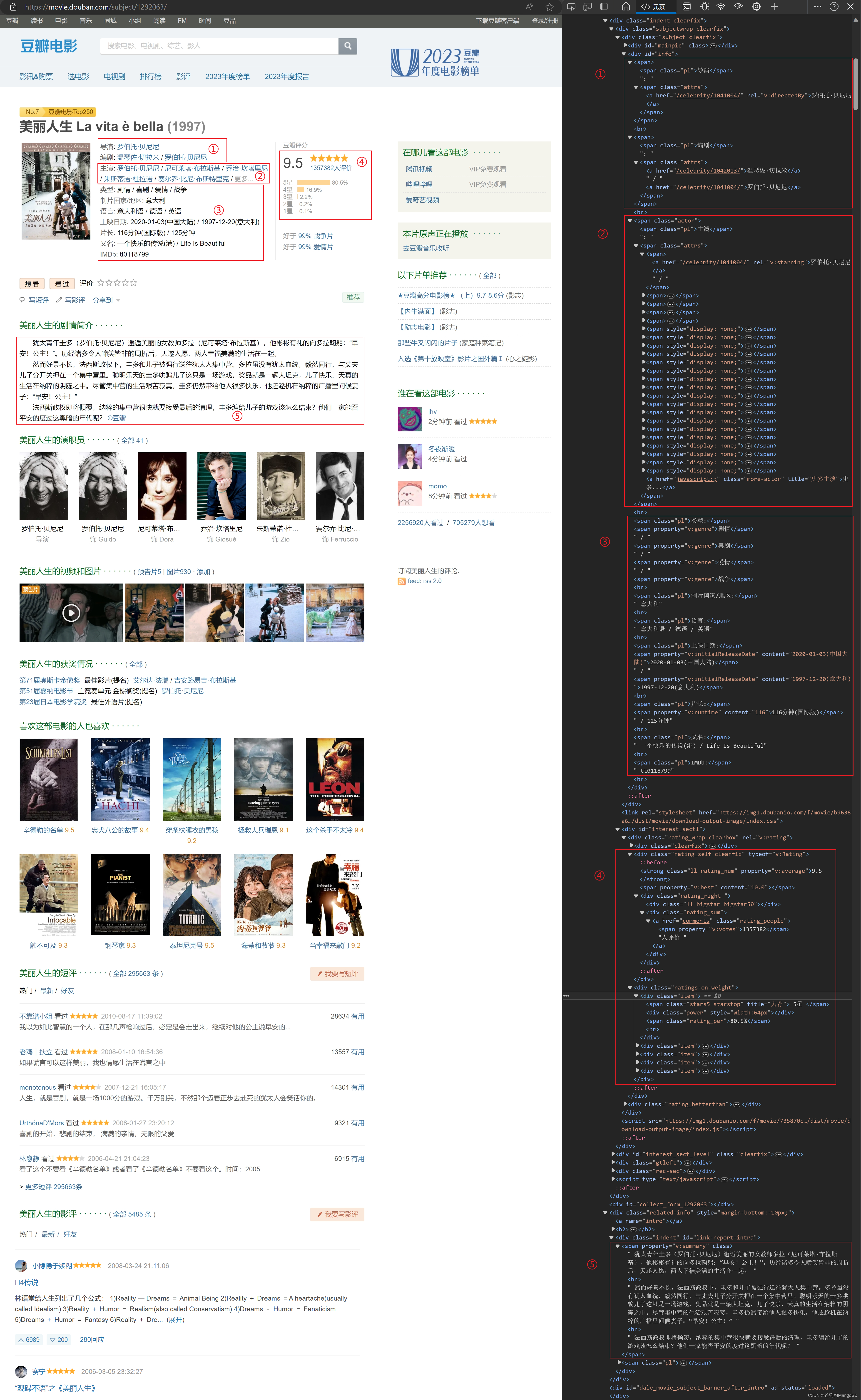Open the Network wifi icon panel
The image size is (861, 1400).
tap(721, 7)
